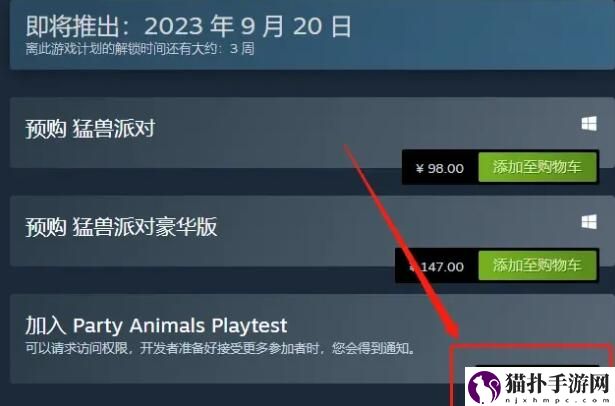Click Windows icon in 预购 猛兽派对 box
The image size is (615, 406).
(x=589, y=124)
